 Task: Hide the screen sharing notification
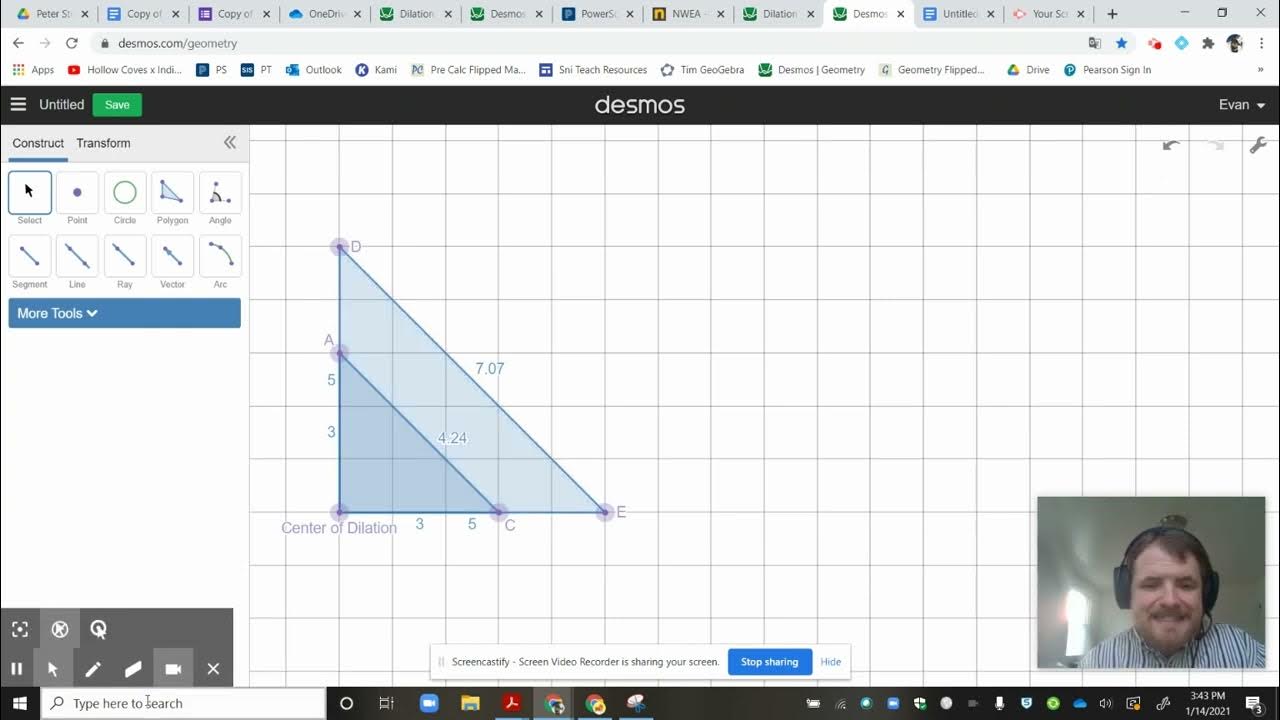coord(830,661)
